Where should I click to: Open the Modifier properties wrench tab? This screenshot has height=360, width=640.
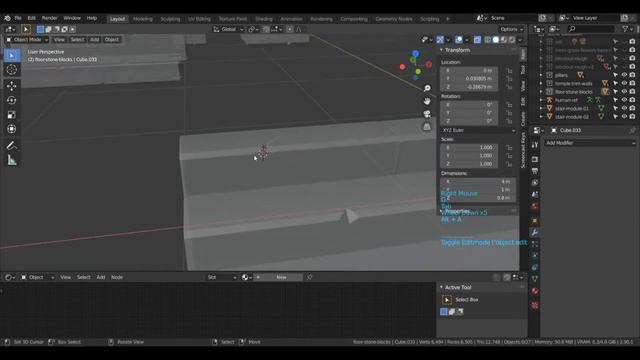[x=535, y=232]
